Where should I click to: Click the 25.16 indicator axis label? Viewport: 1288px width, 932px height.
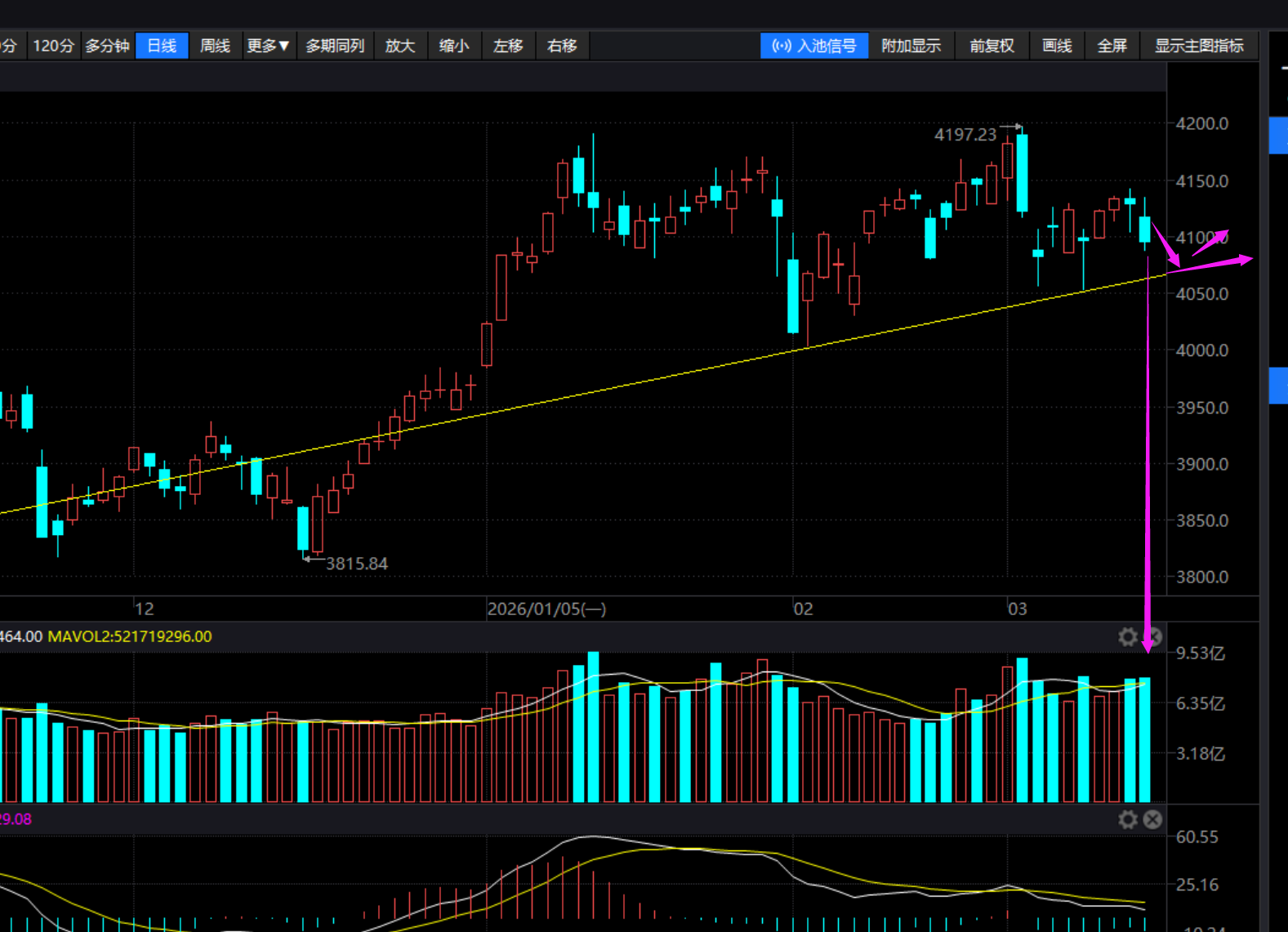(x=1197, y=885)
